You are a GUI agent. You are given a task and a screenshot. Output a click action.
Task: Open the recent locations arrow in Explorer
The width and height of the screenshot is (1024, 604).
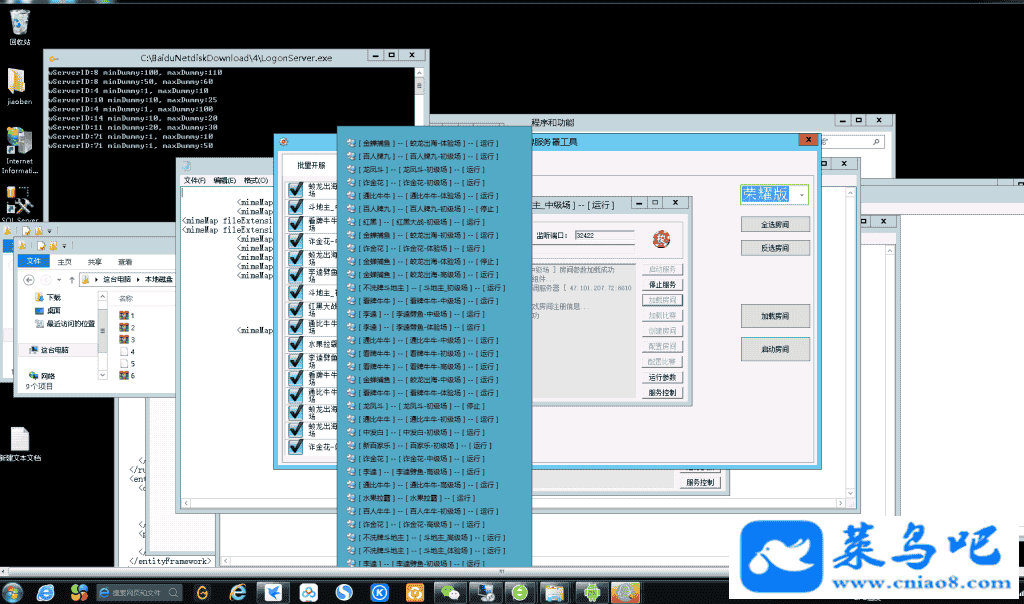[x=60, y=279]
